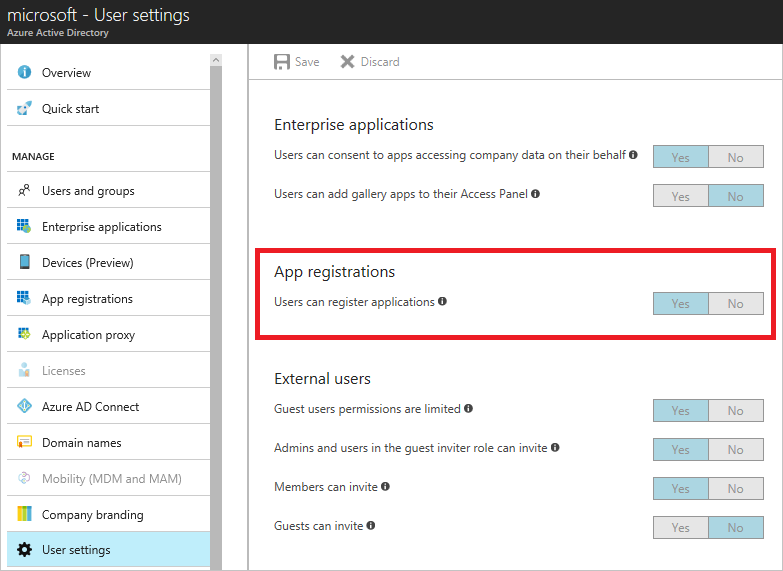Click the MANAGE section label
Image resolution: width=783 pixels, height=571 pixels.
click(33, 156)
